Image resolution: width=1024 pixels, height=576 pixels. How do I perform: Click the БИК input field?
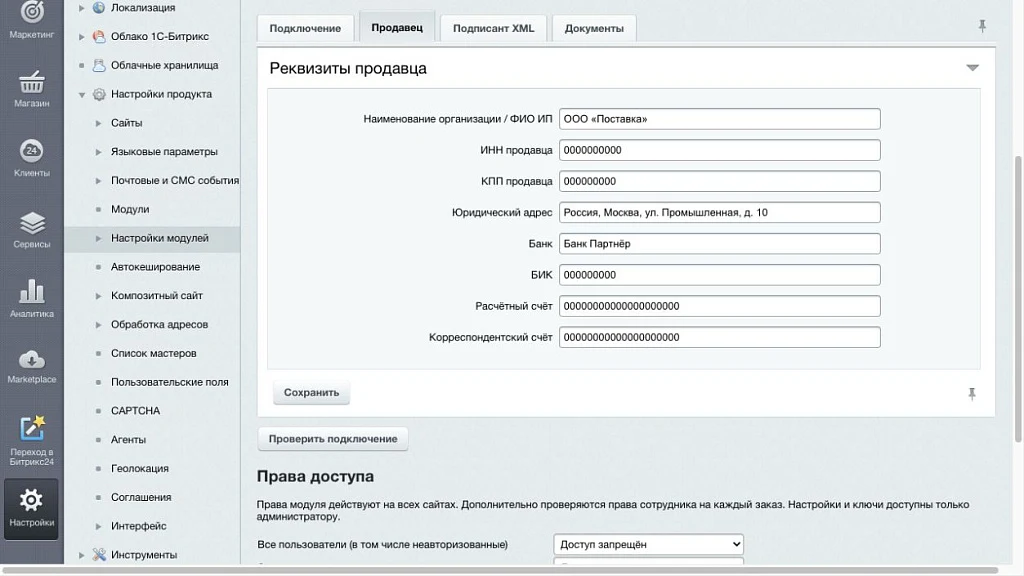click(x=720, y=275)
